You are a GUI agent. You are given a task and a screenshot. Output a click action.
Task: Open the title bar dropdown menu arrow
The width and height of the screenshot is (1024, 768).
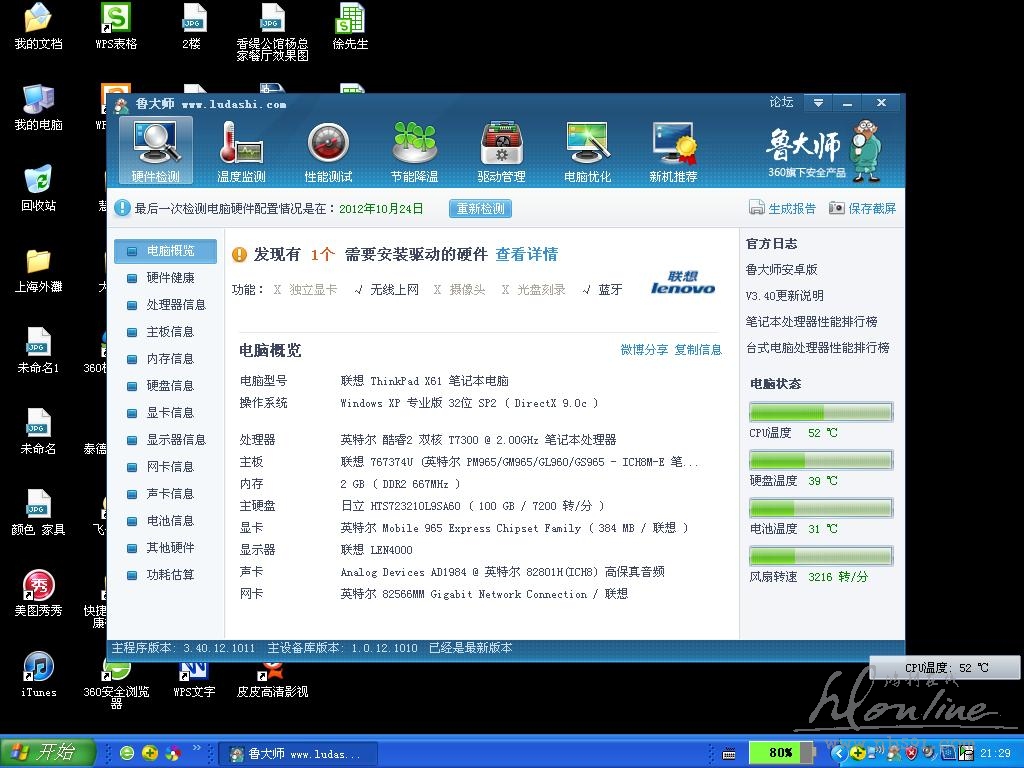tap(818, 103)
